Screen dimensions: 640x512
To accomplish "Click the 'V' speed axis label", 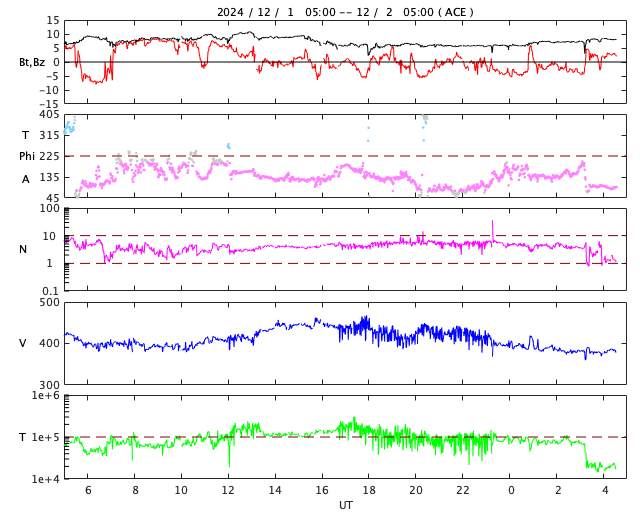I will [23, 343].
